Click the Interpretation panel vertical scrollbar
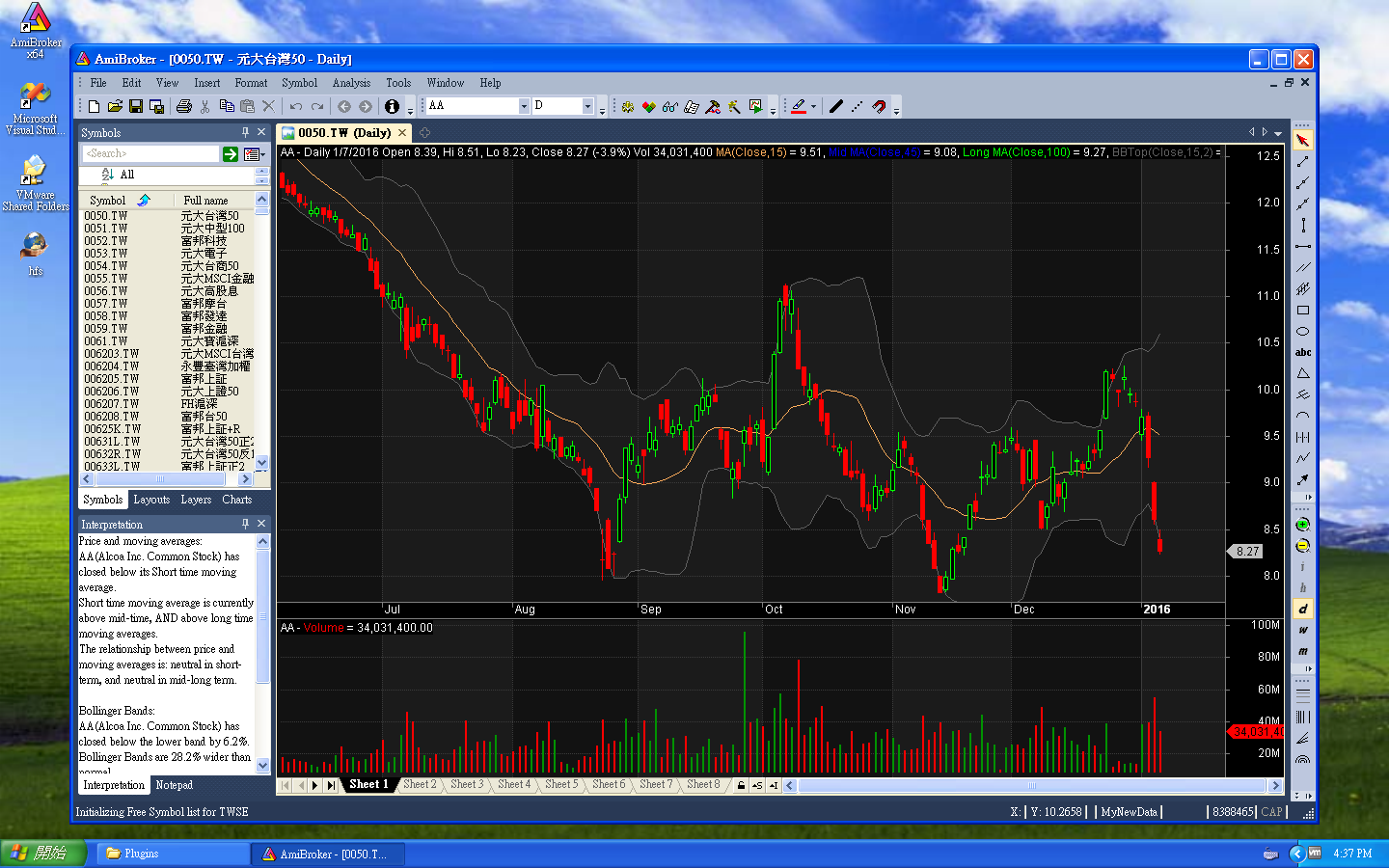The height and width of the screenshot is (868, 1389). coord(262,655)
